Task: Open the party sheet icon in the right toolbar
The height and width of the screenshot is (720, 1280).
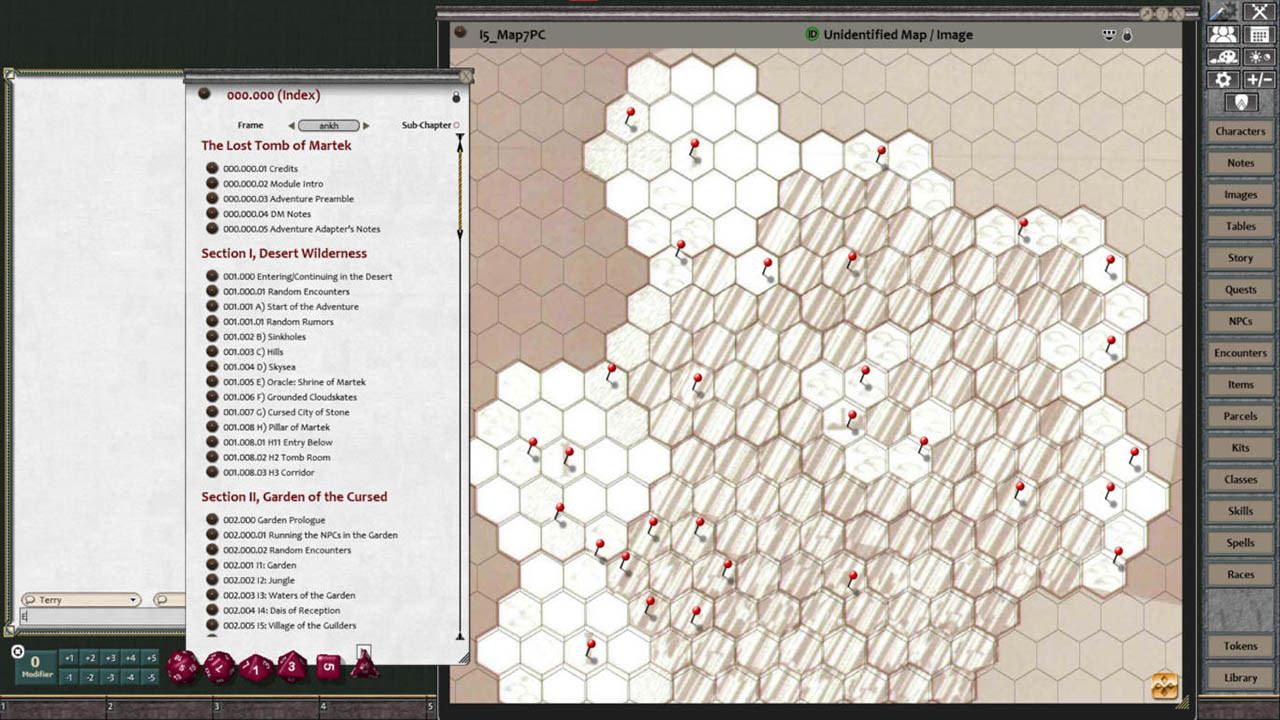Action: [x=1224, y=34]
